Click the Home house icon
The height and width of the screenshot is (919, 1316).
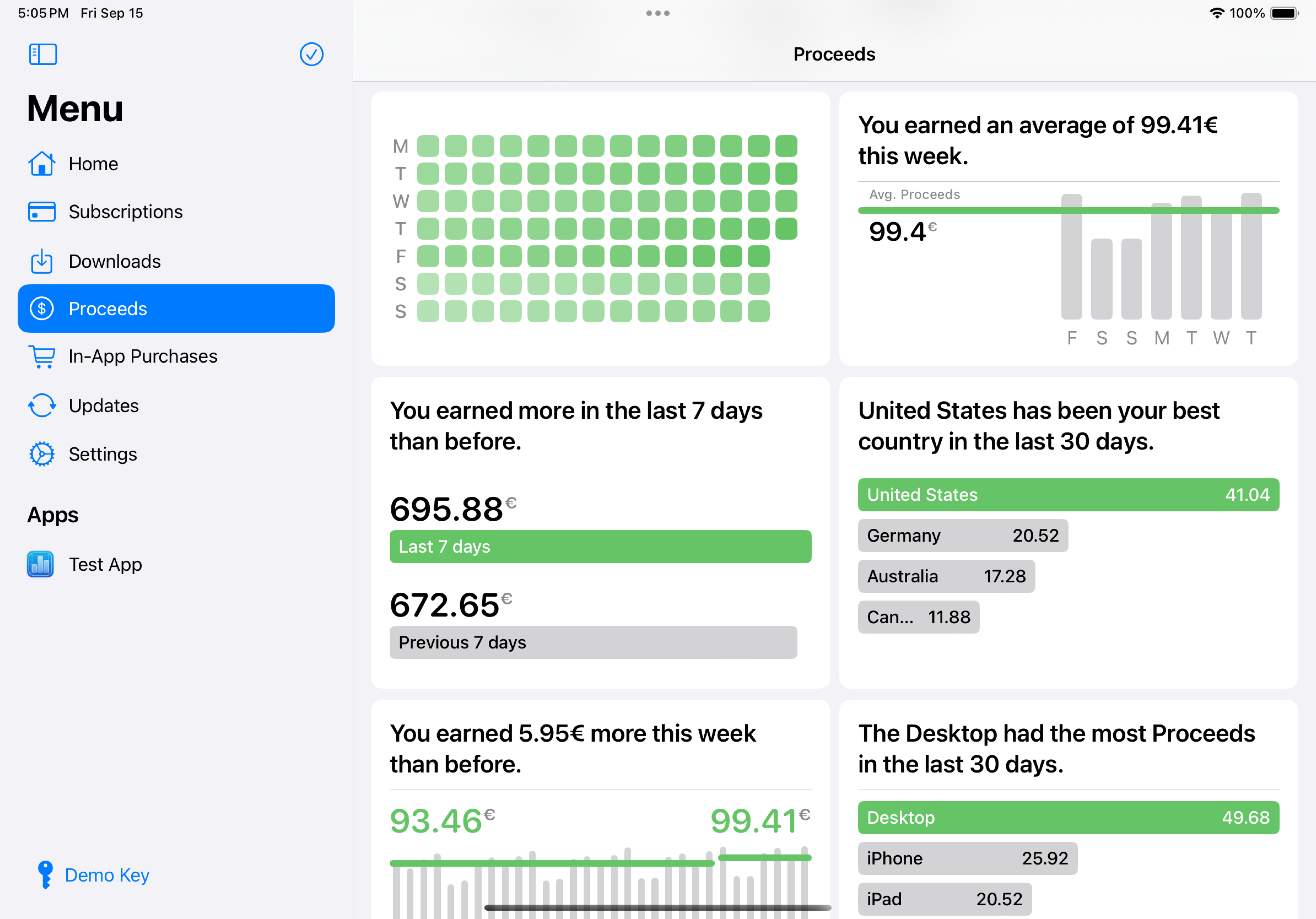tap(42, 164)
